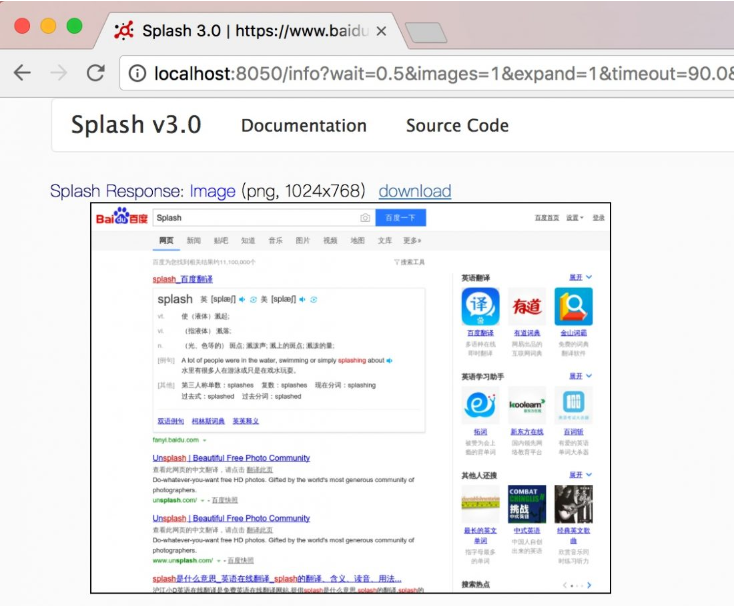
Task: Open the 设置 dropdown at the page top
Action: click(x=574, y=218)
